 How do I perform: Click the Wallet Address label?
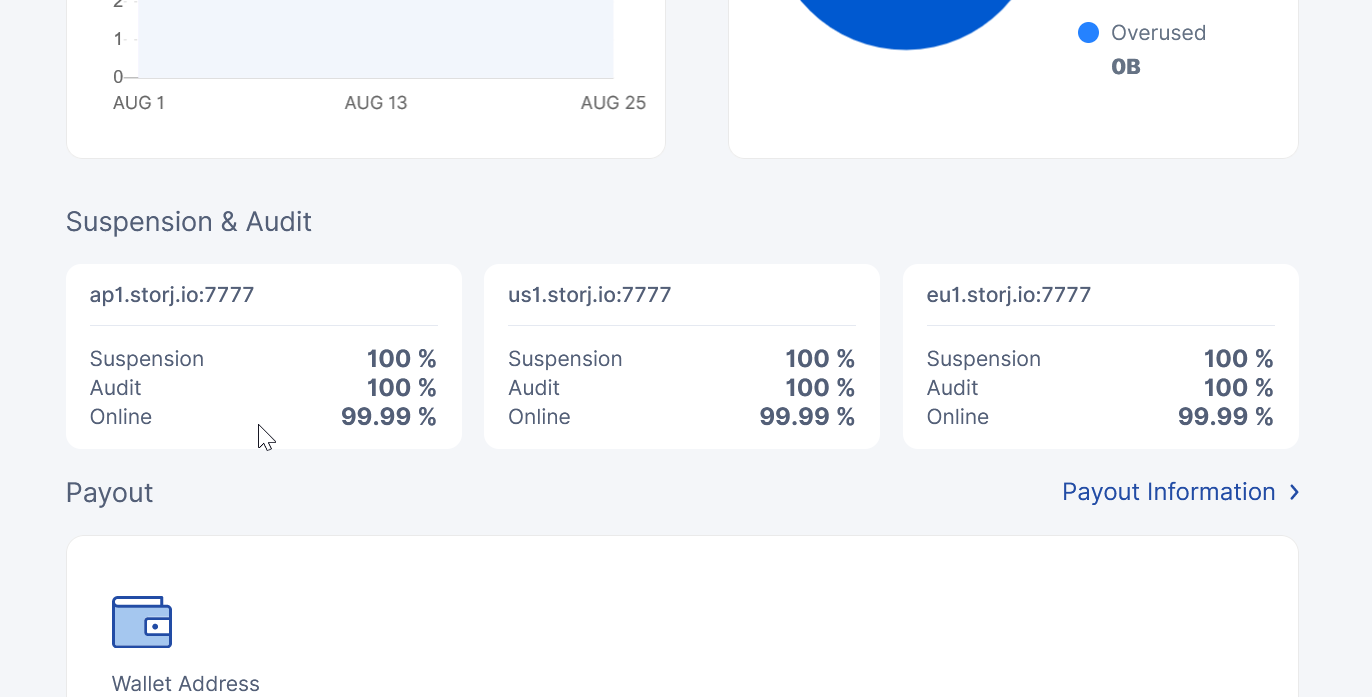pyautogui.click(x=186, y=684)
